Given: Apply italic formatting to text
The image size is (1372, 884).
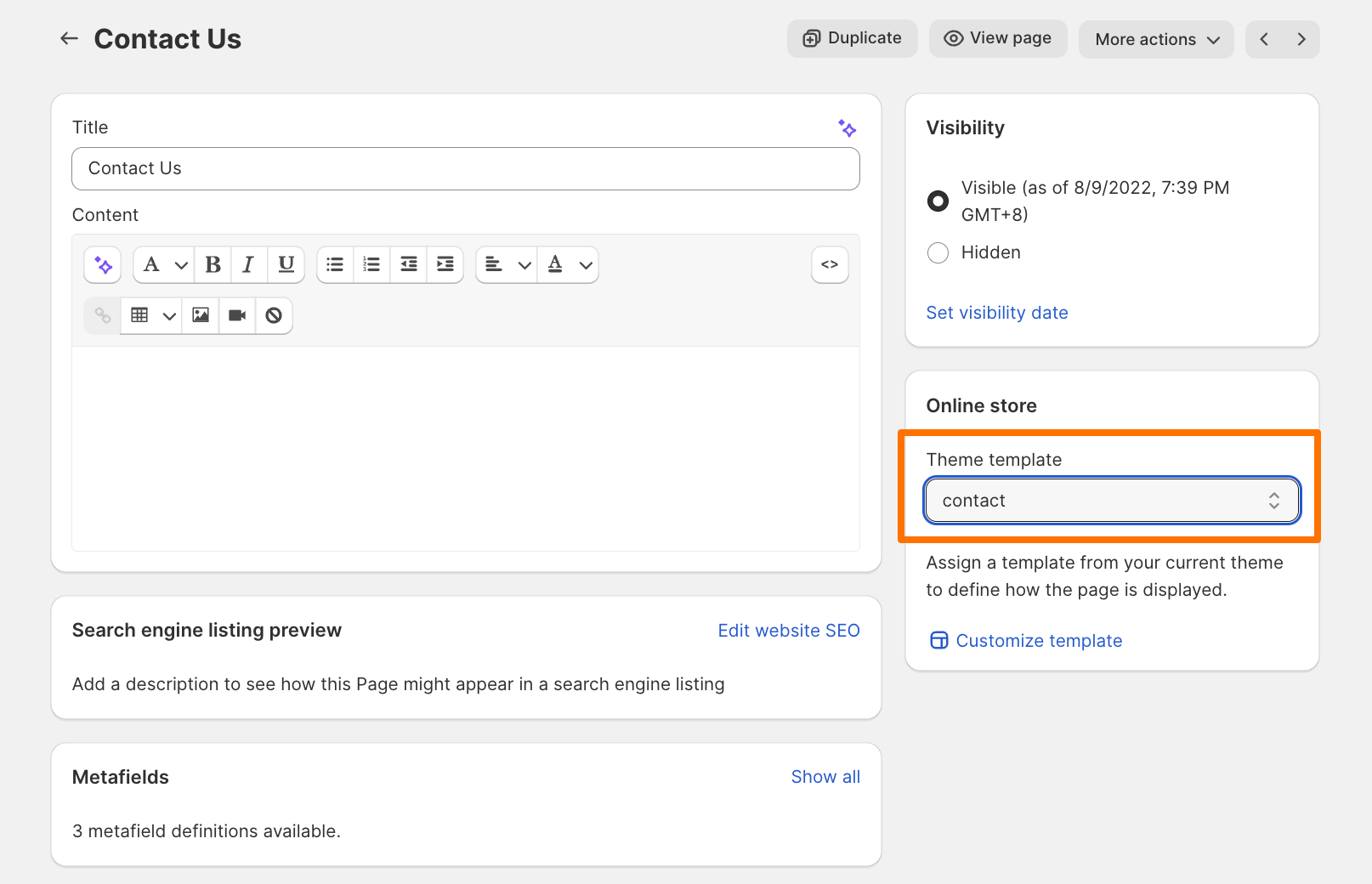Looking at the screenshot, I should click(x=248, y=265).
